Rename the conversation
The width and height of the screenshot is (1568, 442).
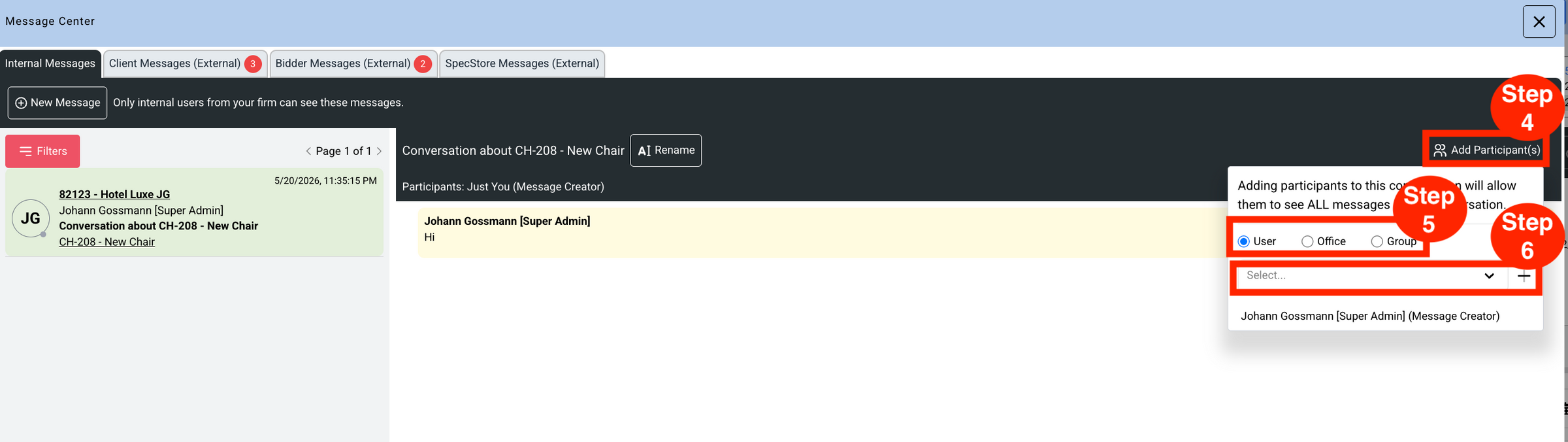point(666,150)
